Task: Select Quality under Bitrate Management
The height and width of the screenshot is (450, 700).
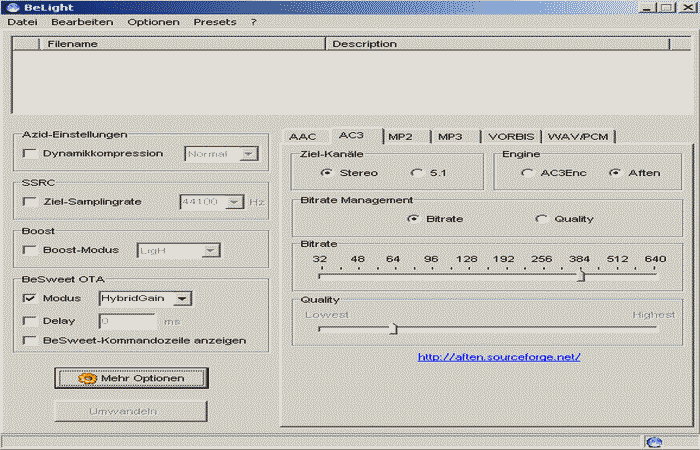Action: pyautogui.click(x=542, y=219)
